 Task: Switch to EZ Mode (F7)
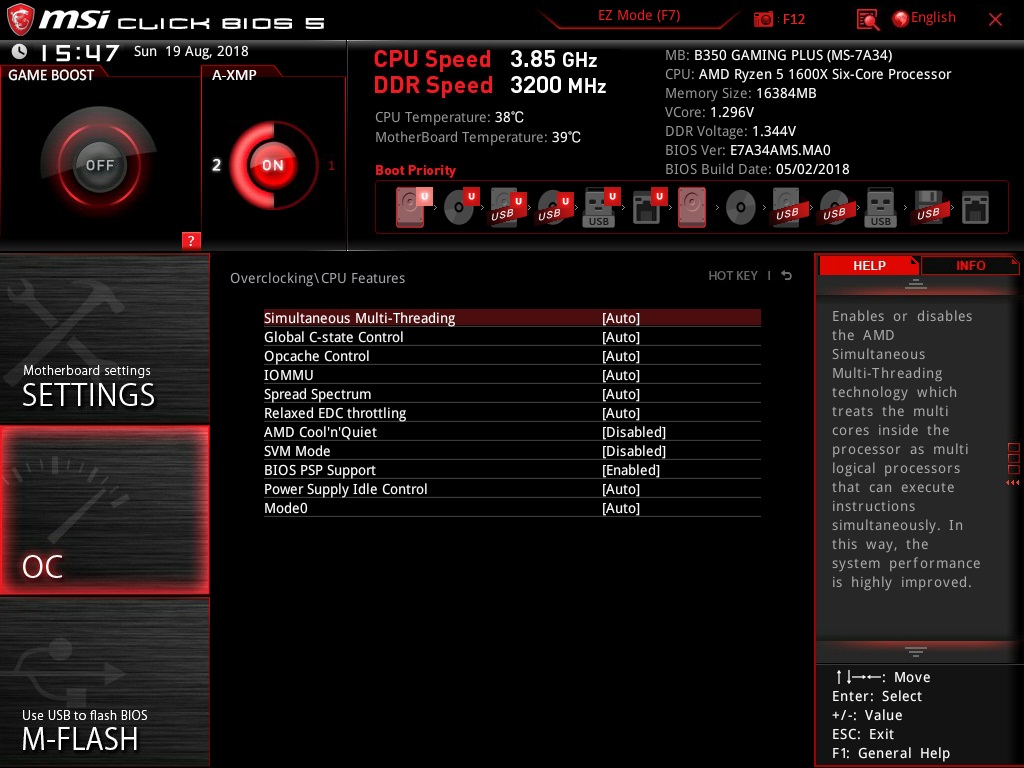[639, 16]
